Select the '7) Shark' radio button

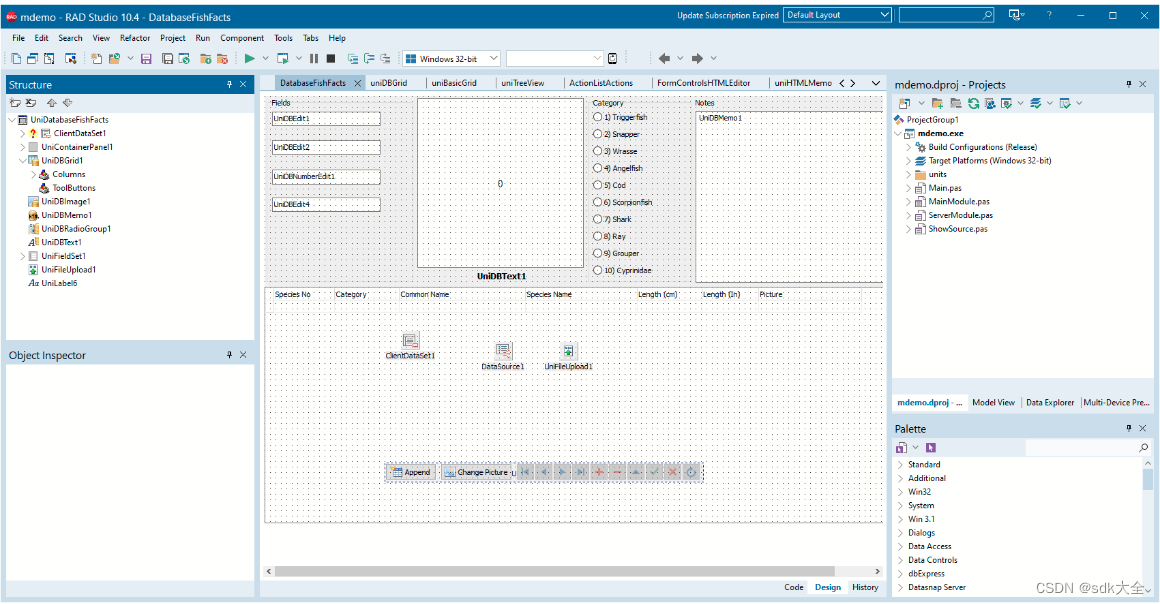(598, 219)
